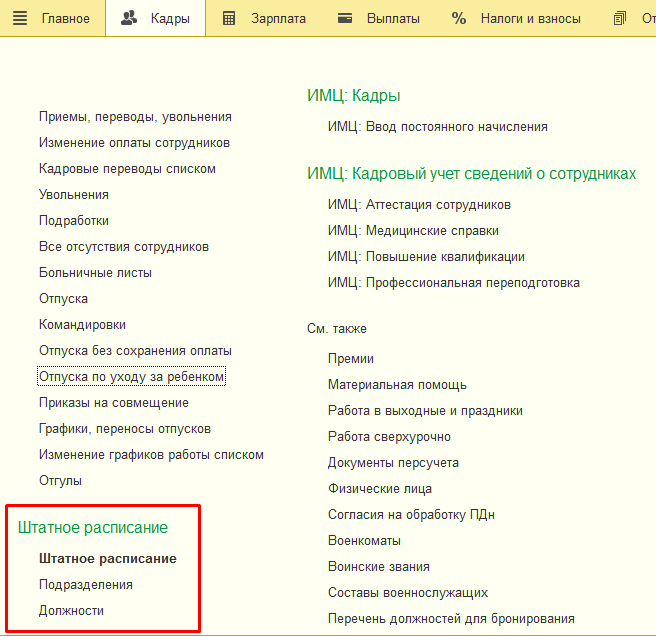Open Материальная помощь
656x636 pixels.
point(397,385)
